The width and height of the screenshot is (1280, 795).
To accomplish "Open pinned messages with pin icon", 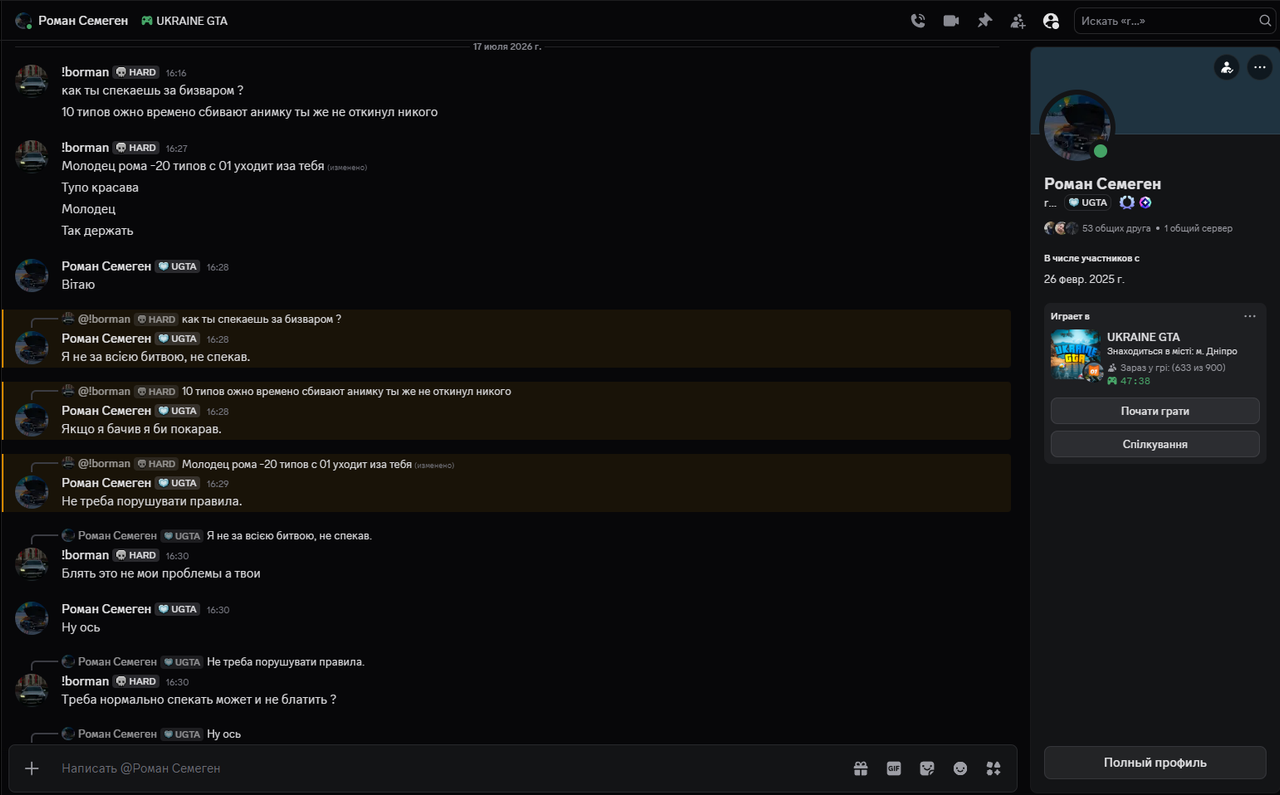I will click(984, 20).
